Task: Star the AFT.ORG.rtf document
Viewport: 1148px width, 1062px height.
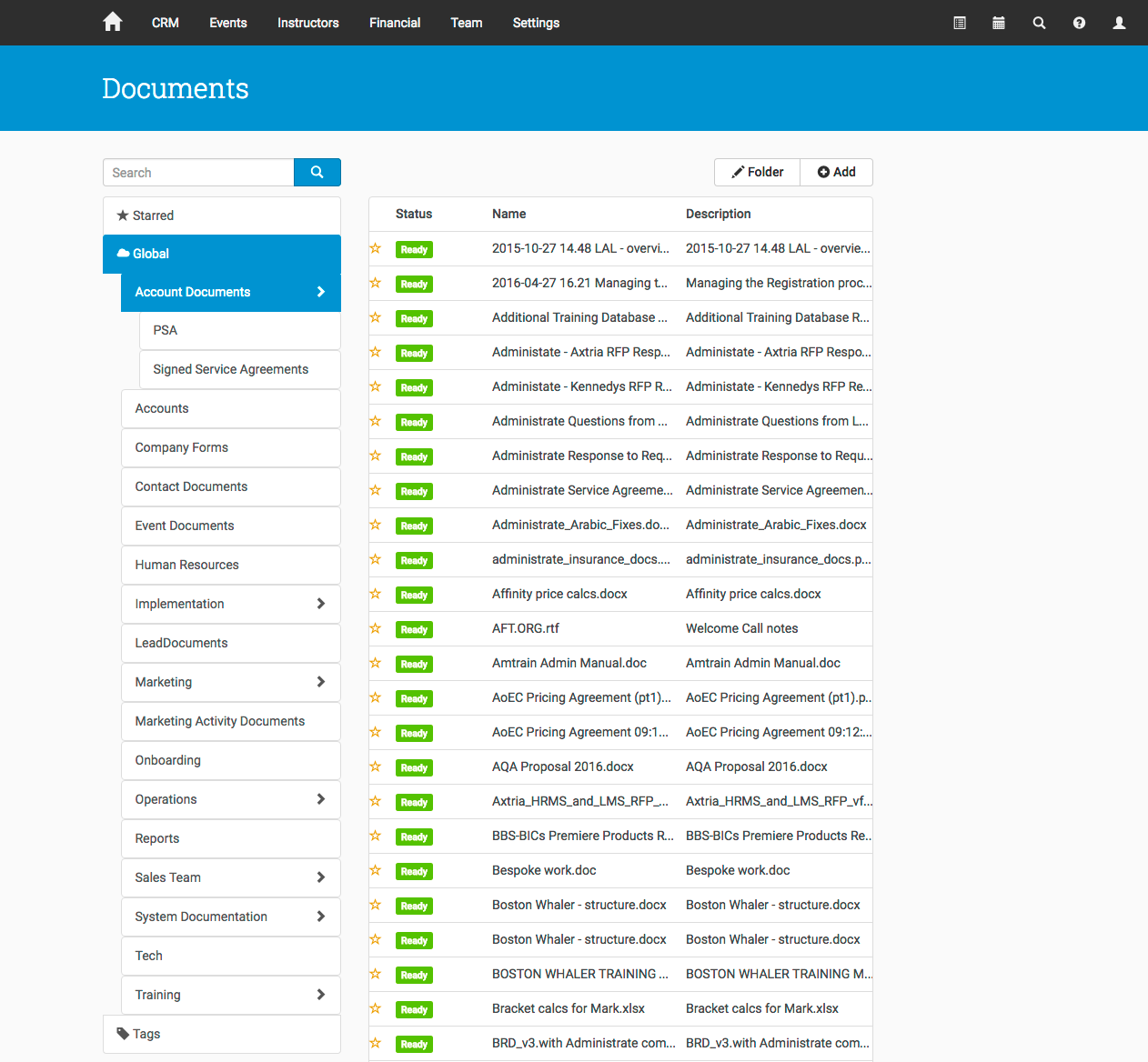Action: point(375,628)
